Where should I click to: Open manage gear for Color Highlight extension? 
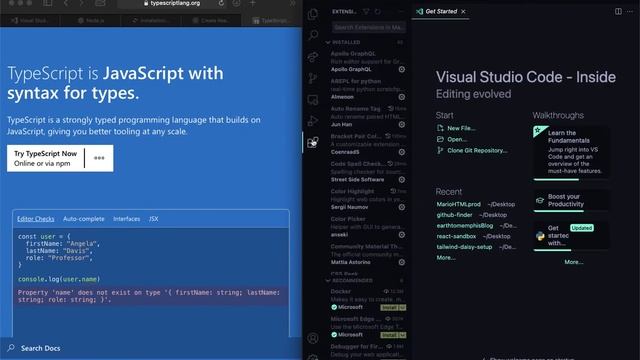[x=402, y=207]
